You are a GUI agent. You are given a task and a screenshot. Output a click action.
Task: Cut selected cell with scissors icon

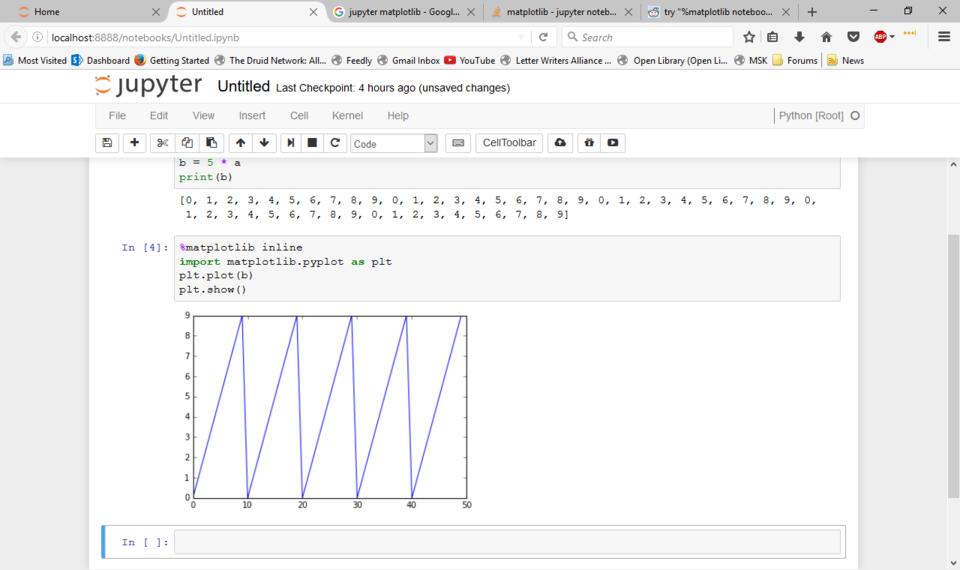(163, 143)
